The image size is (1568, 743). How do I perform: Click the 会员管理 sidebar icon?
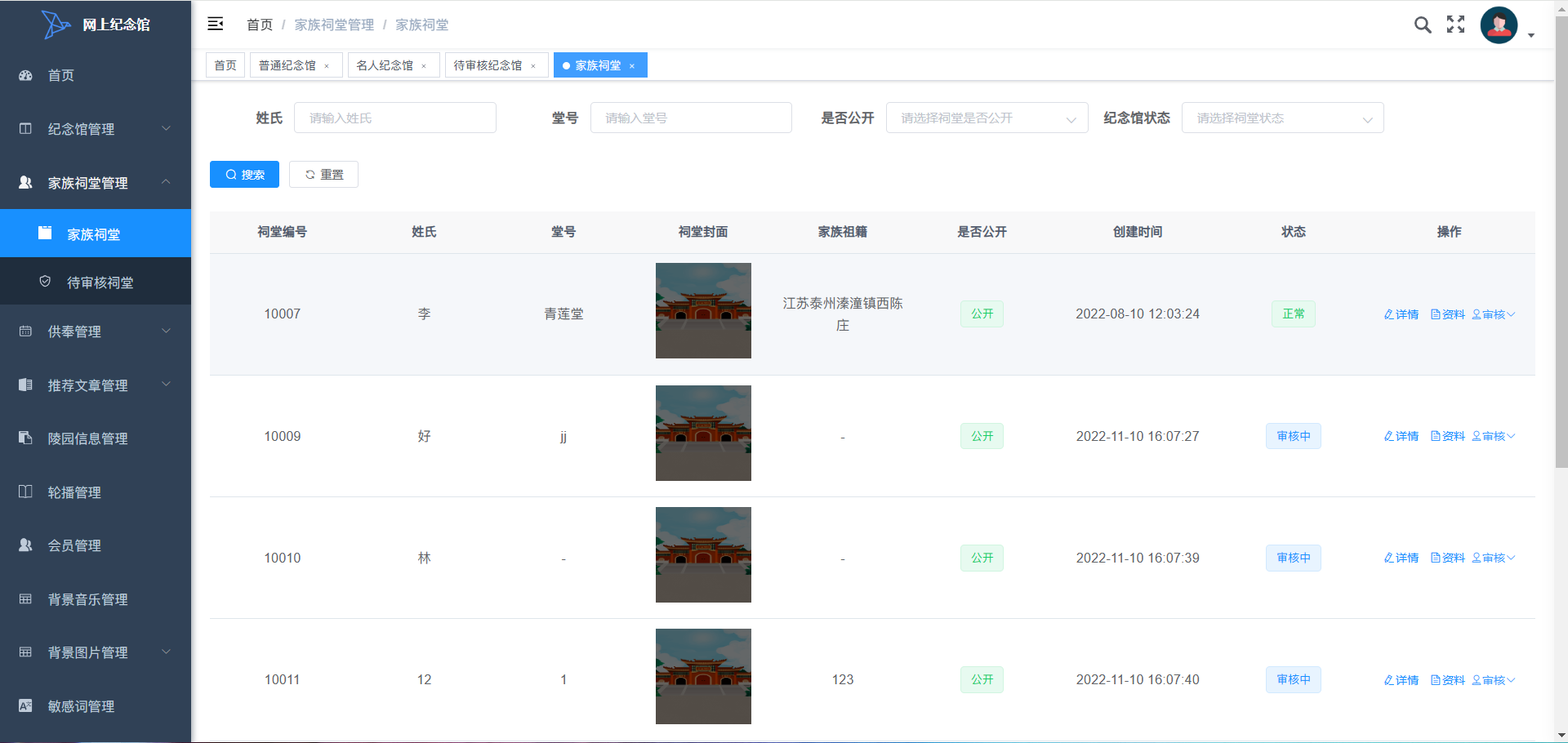pyautogui.click(x=25, y=545)
